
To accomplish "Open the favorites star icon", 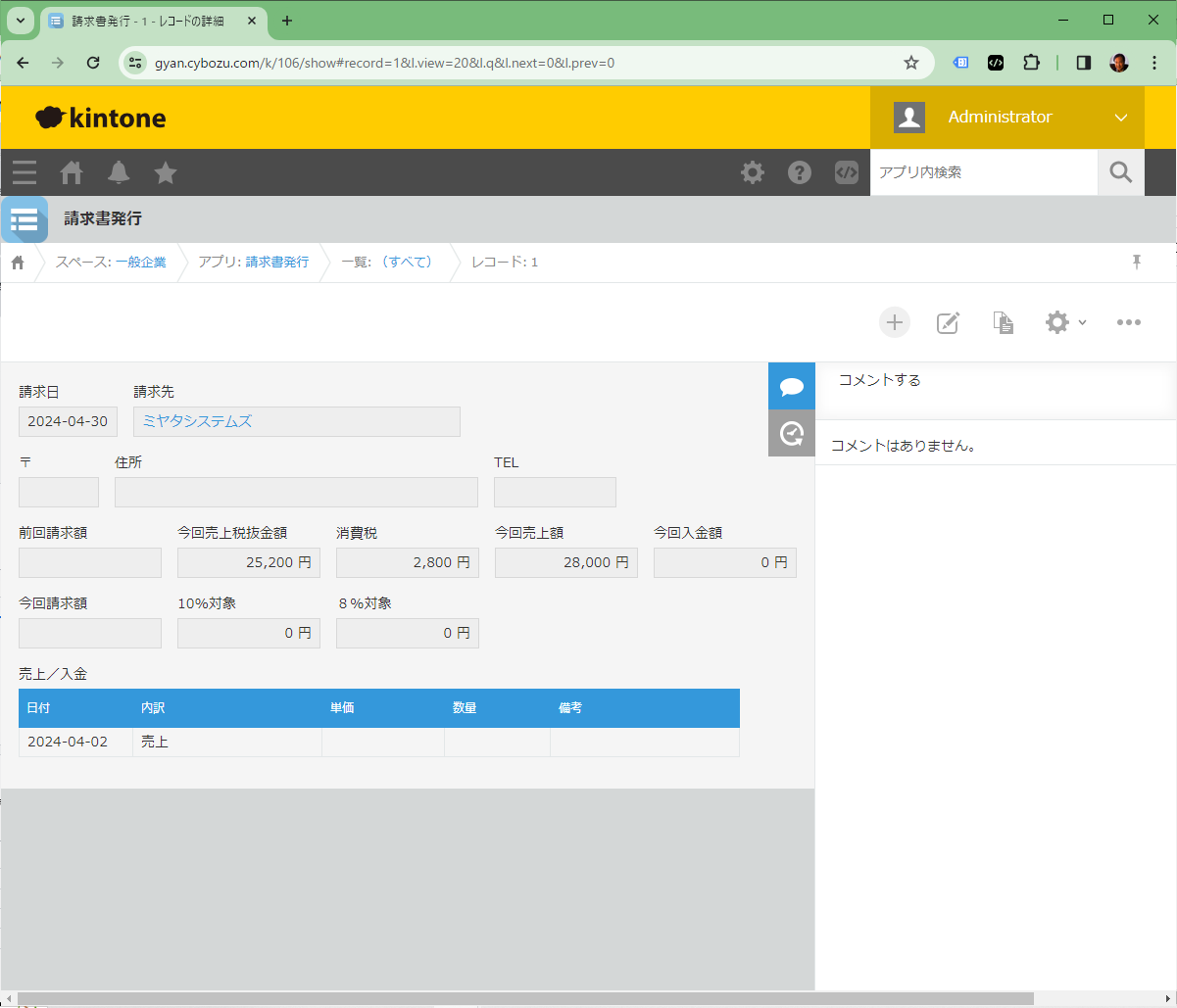I will [166, 172].
